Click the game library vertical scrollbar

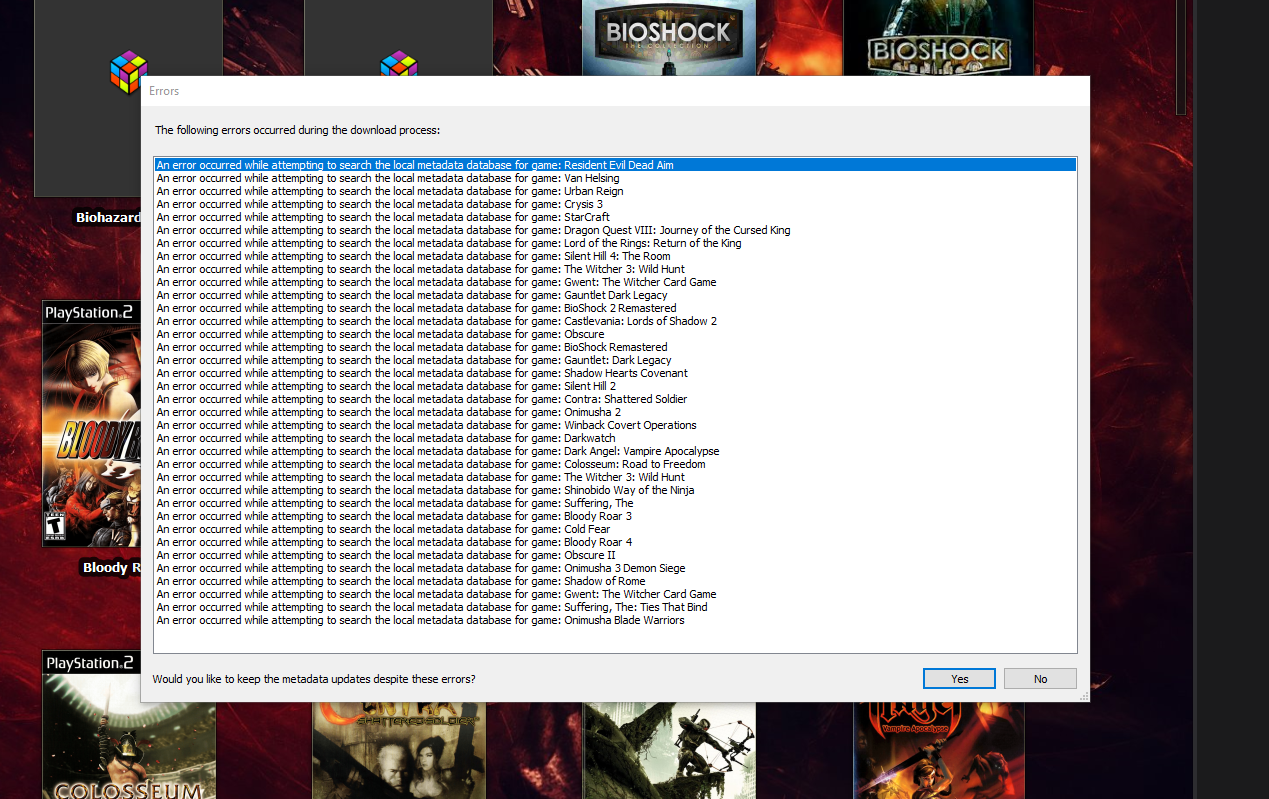click(1181, 57)
